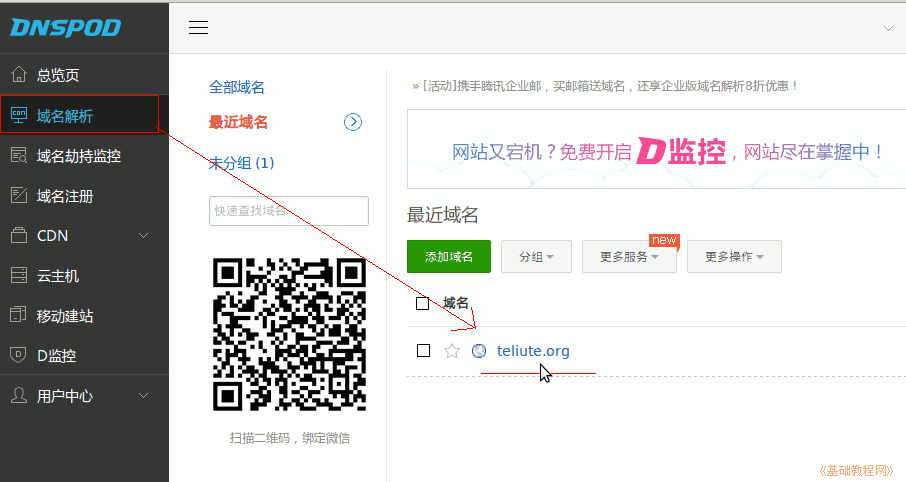Viewport: 906px width, 482px height.
Task: Click the new badge on 更多服务
Action: pyautogui.click(x=664, y=240)
